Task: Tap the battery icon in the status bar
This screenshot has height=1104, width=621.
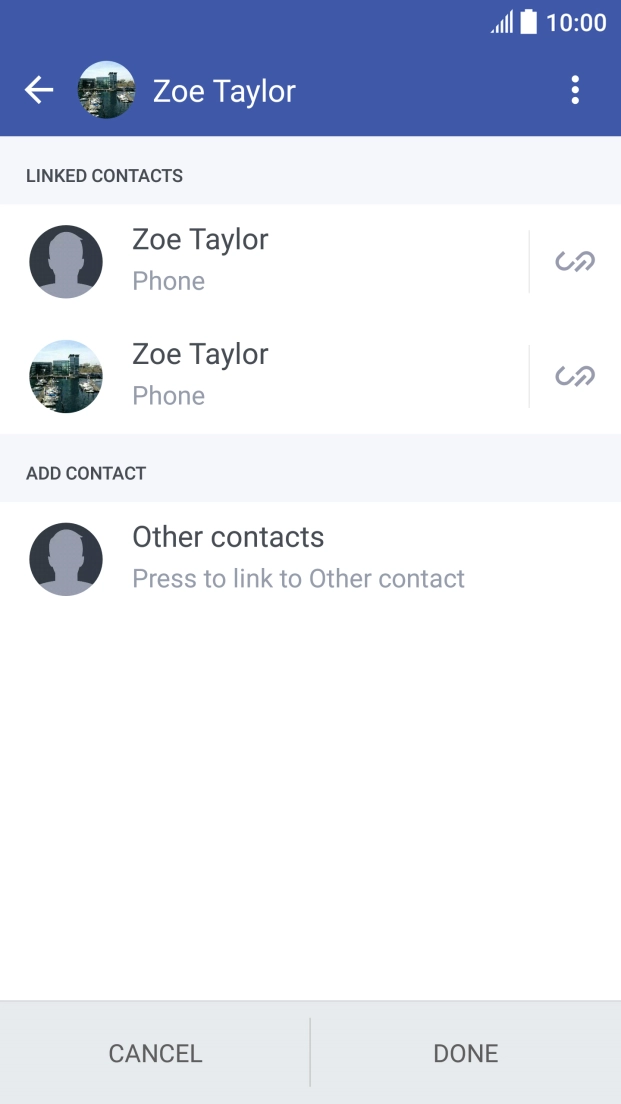Action: click(x=529, y=22)
